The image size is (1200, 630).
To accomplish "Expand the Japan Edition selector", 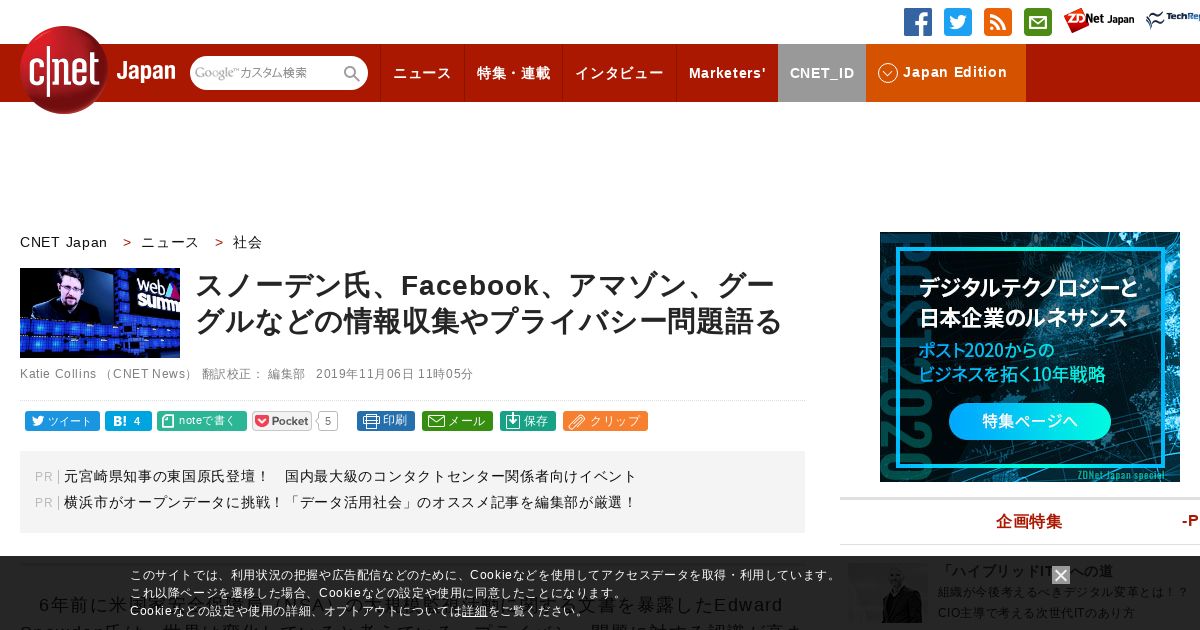I will 946,73.
